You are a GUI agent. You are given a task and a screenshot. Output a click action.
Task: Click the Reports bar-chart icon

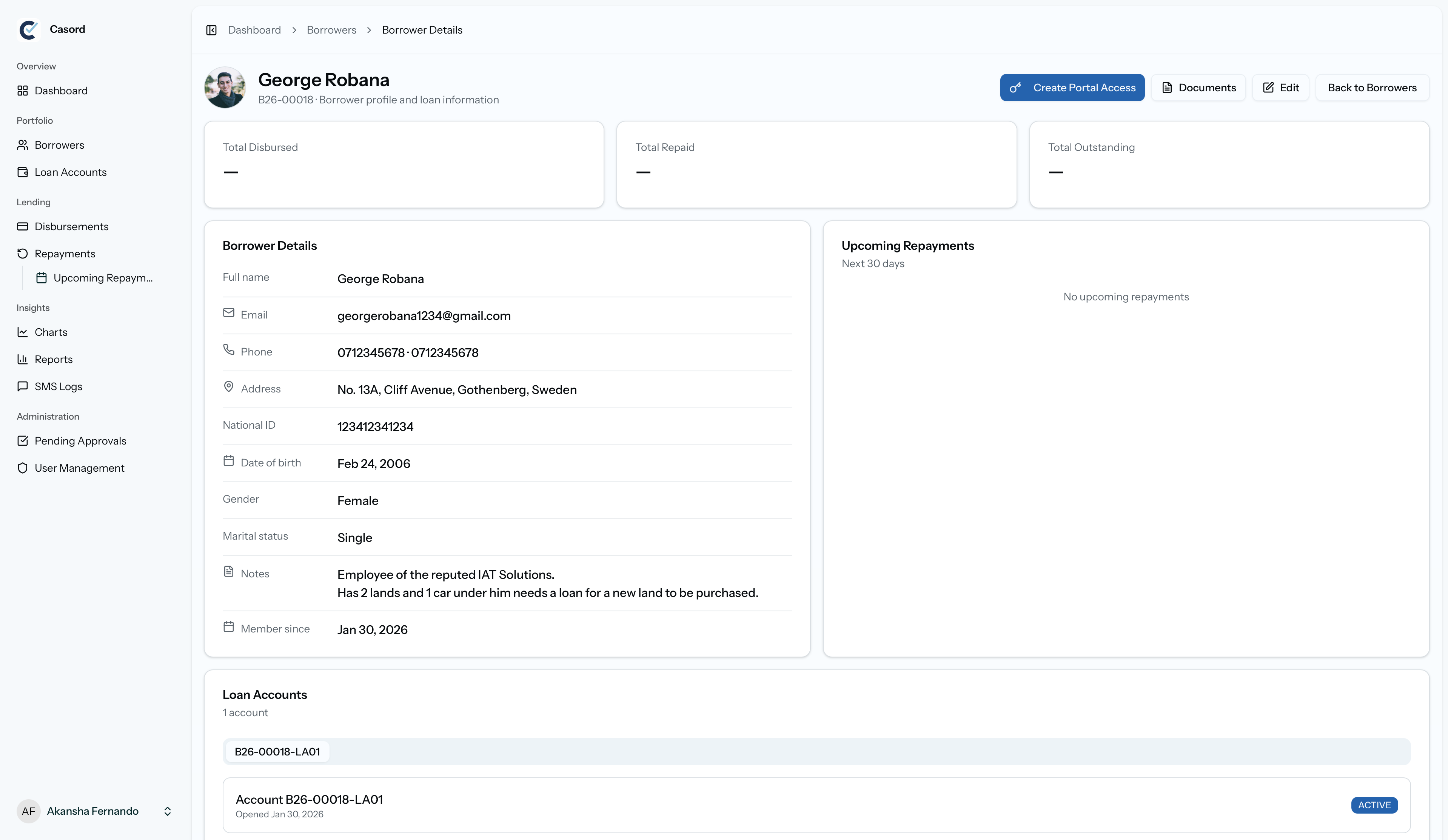(x=22, y=360)
